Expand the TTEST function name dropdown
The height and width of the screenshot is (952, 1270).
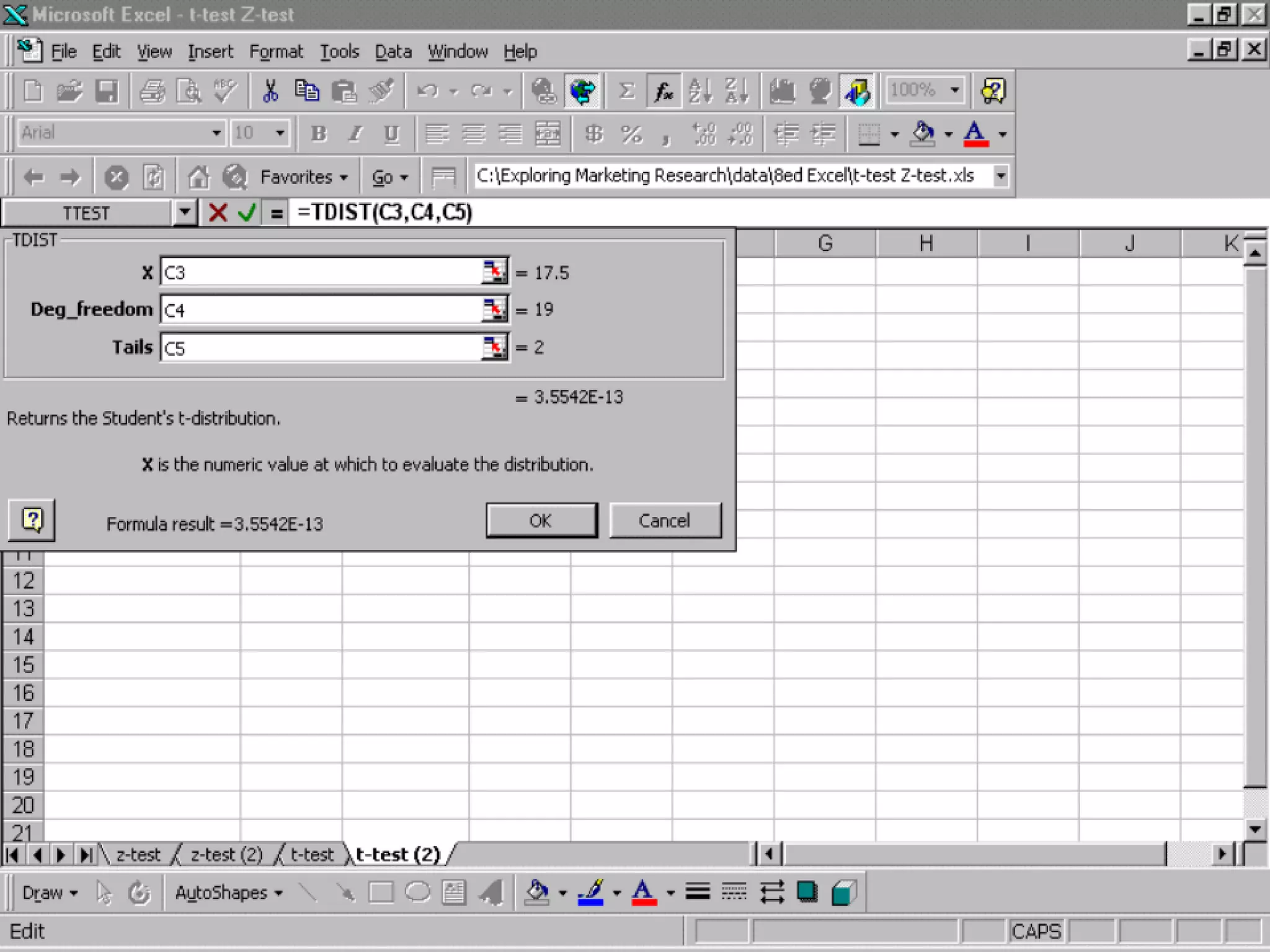click(x=184, y=213)
